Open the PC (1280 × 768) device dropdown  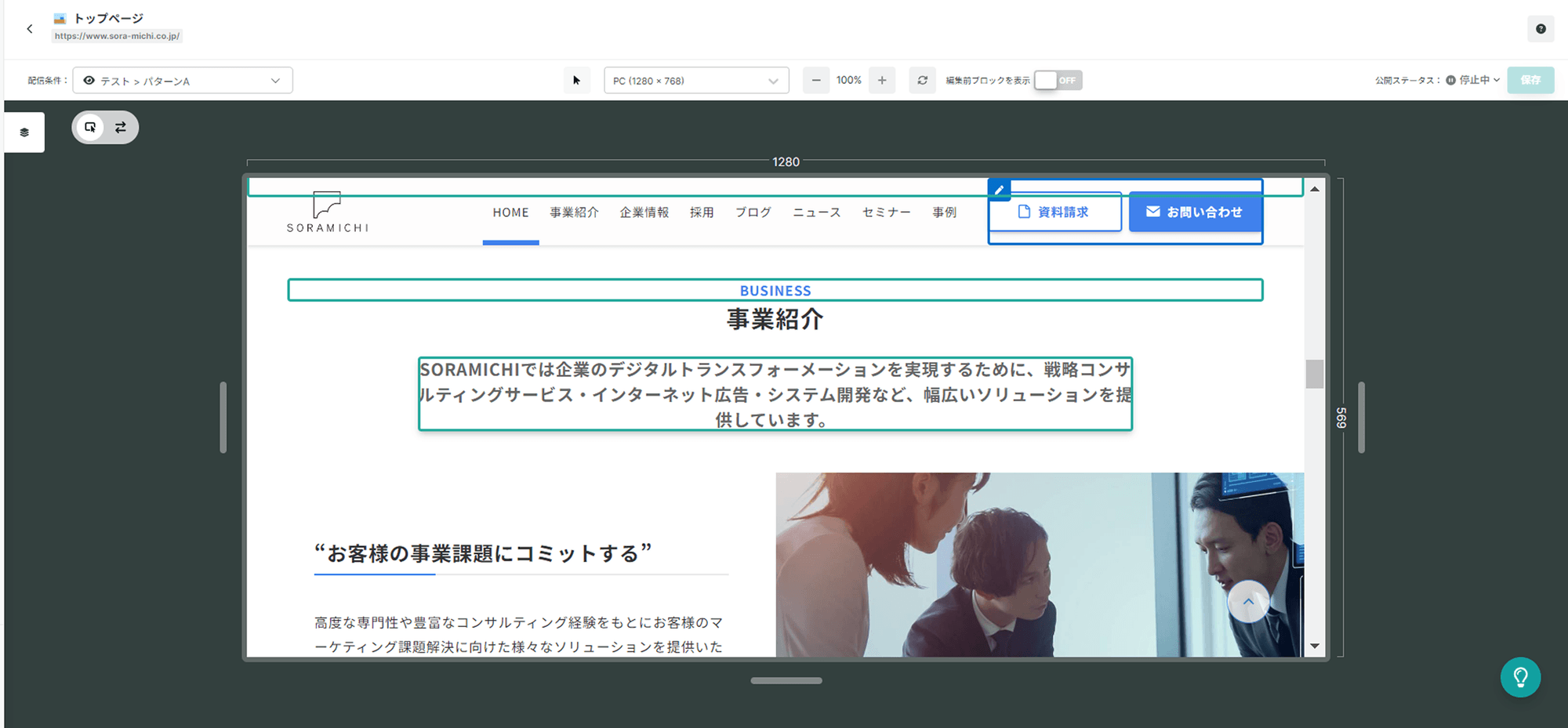click(696, 81)
